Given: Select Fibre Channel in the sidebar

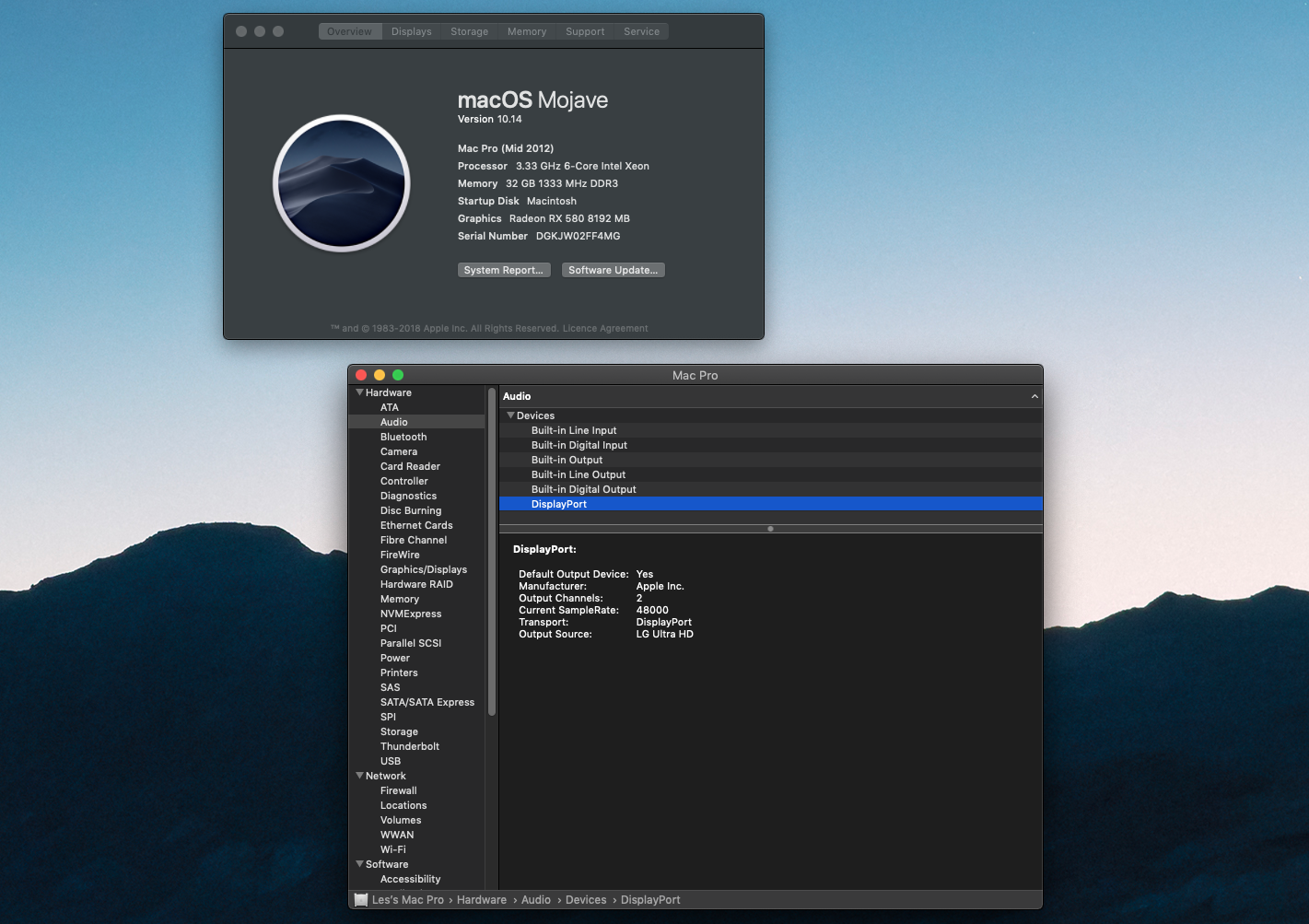Looking at the screenshot, I should click(416, 540).
